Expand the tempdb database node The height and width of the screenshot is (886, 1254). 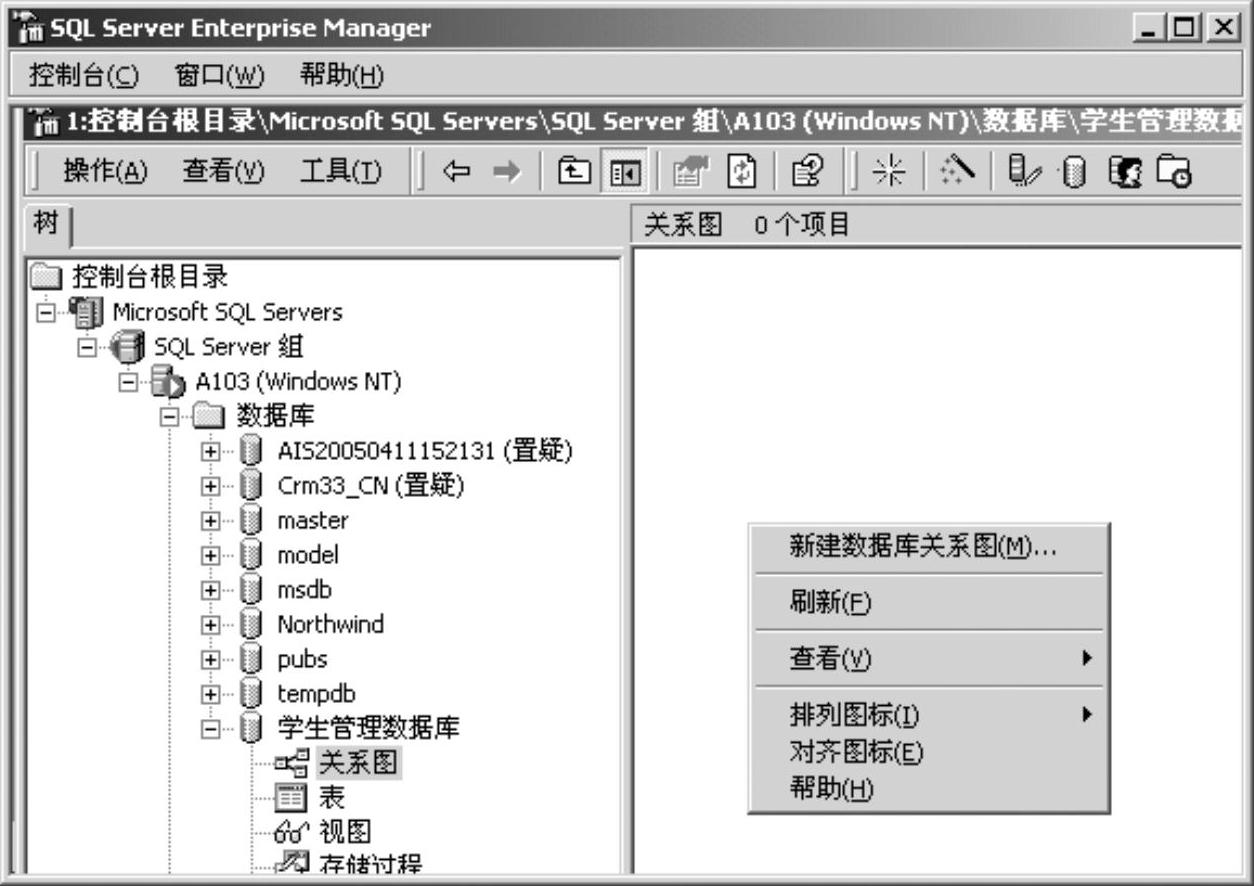(211, 694)
